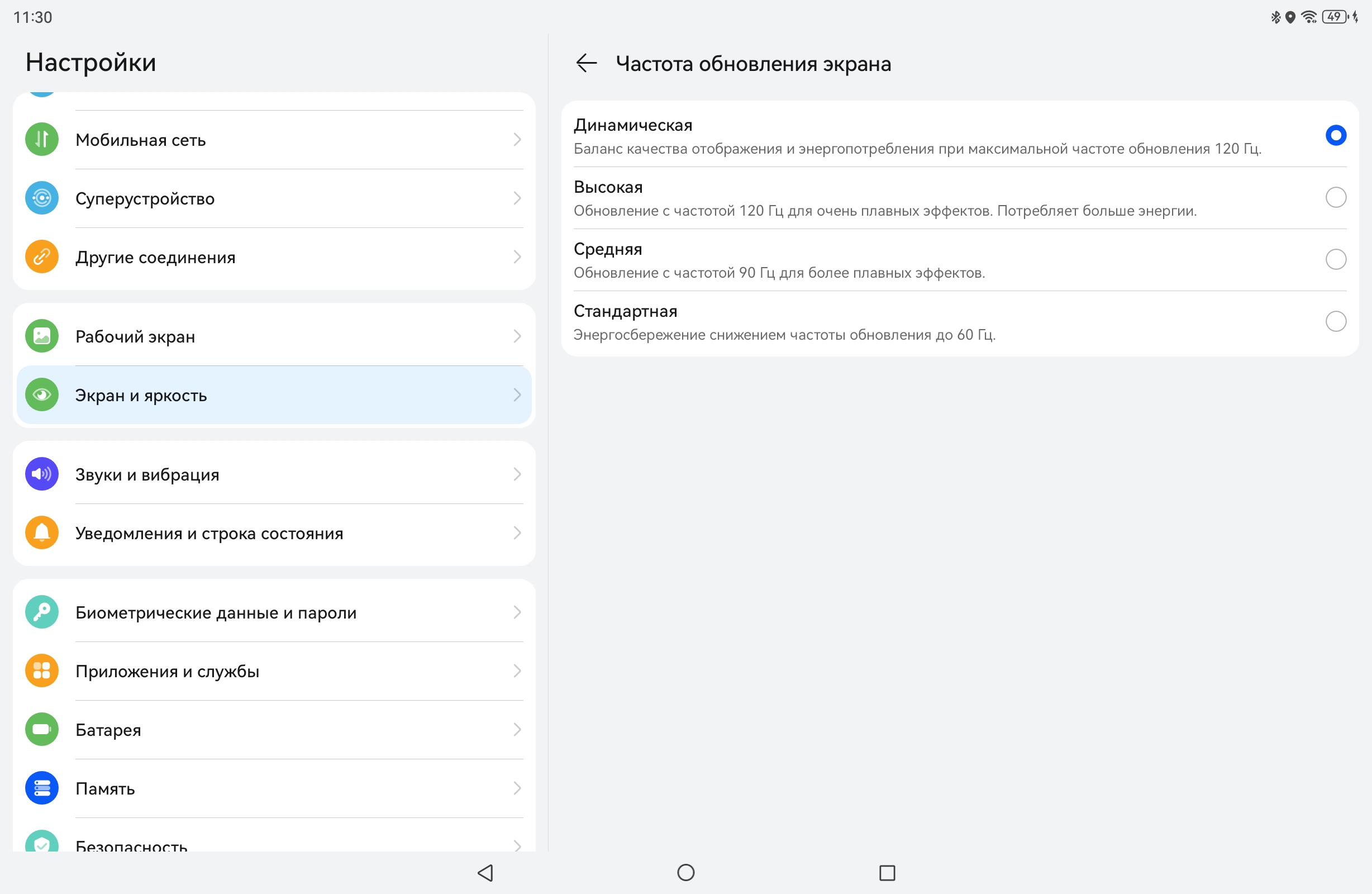Select the Стандартная 60 Hz radio button
The width and height of the screenshot is (1372, 894).
(1335, 321)
